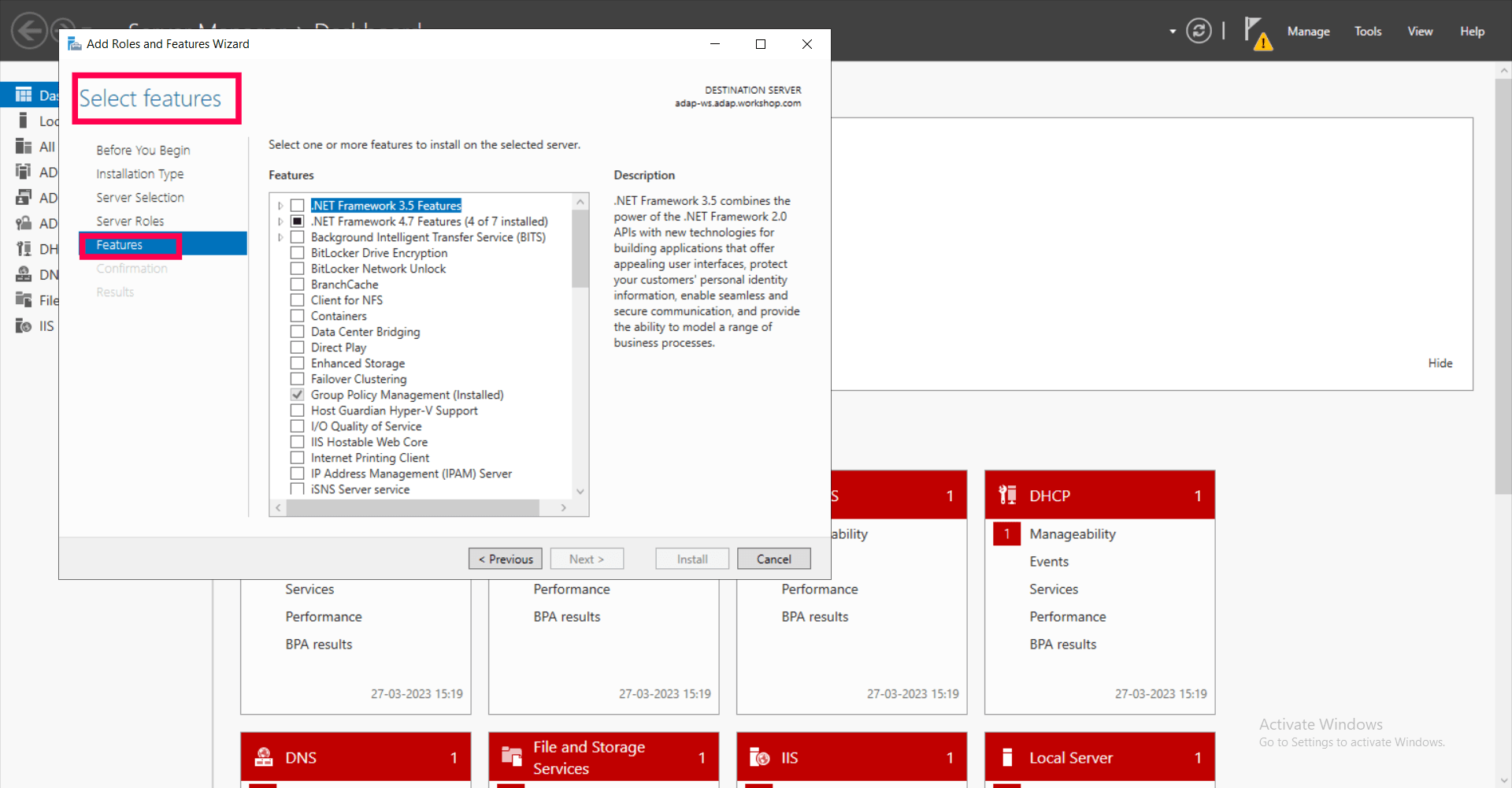This screenshot has width=1512, height=788.
Task: Expand the Background Intelligent Transfer Service node
Action: point(281,236)
